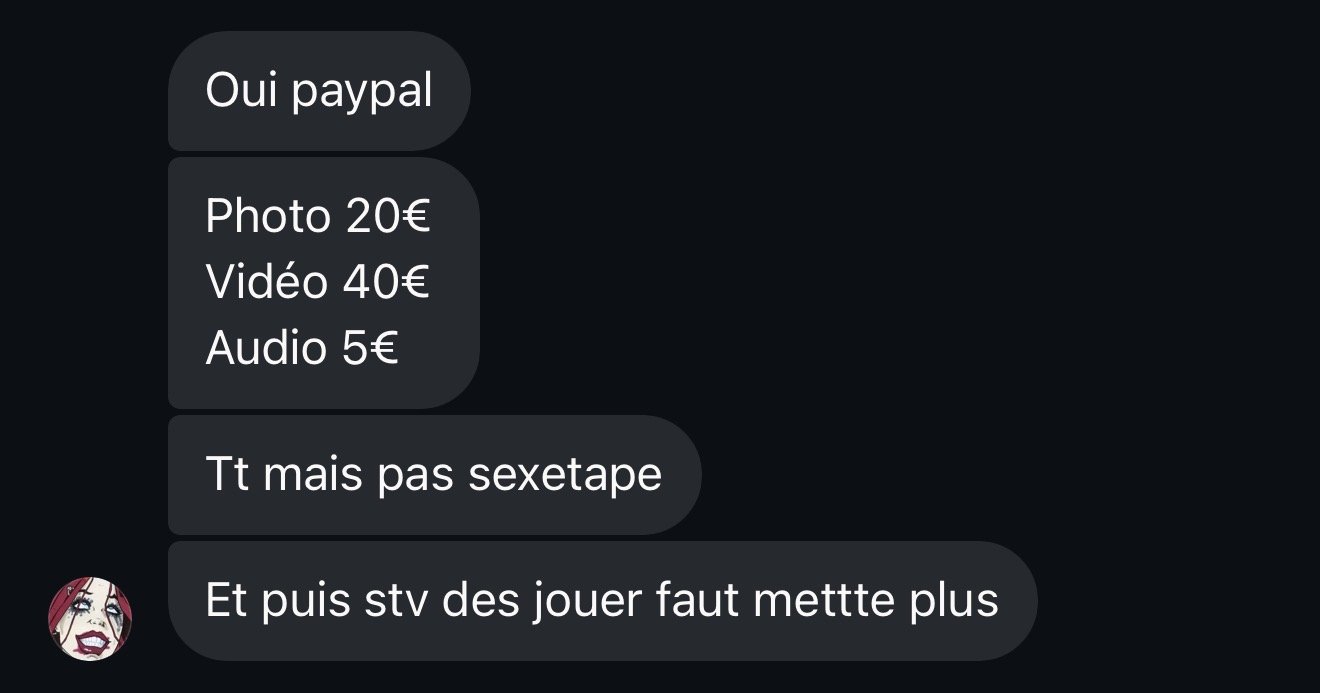Select the last message starting "Et puis stv"
The image size is (1320, 693).
tap(603, 601)
